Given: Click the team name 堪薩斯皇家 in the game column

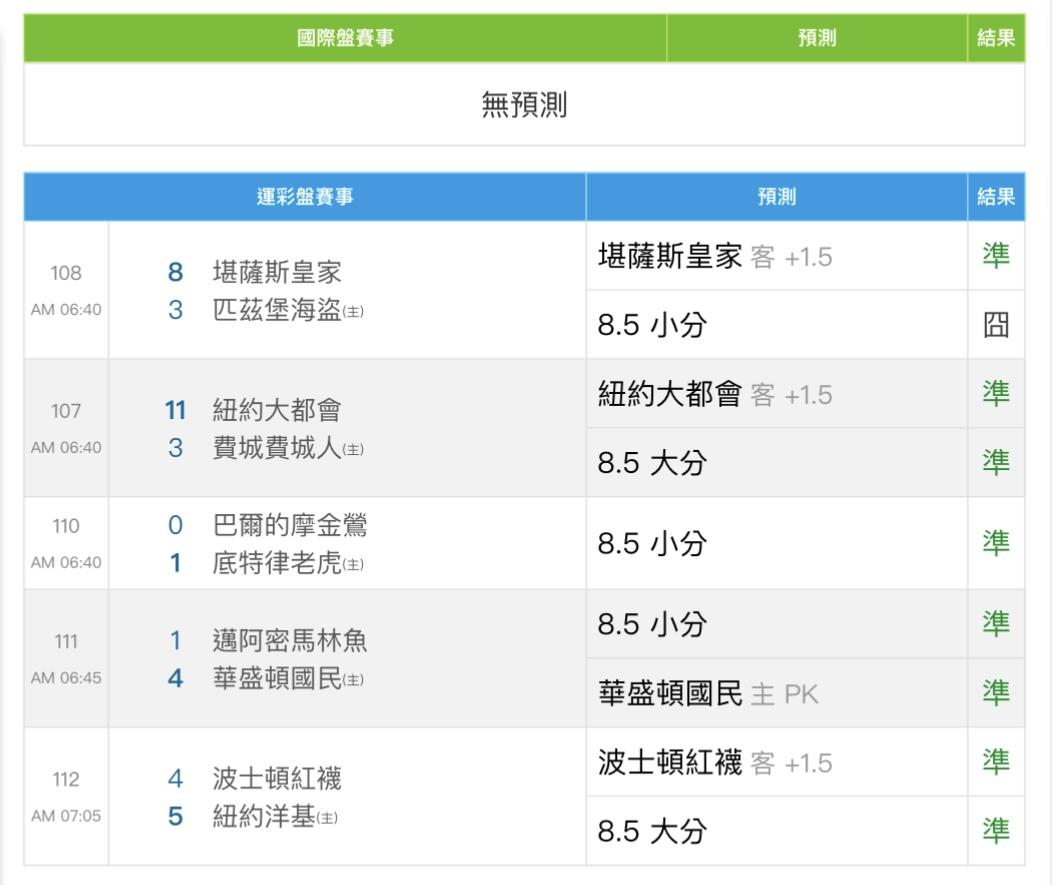Looking at the screenshot, I should (x=276, y=272).
